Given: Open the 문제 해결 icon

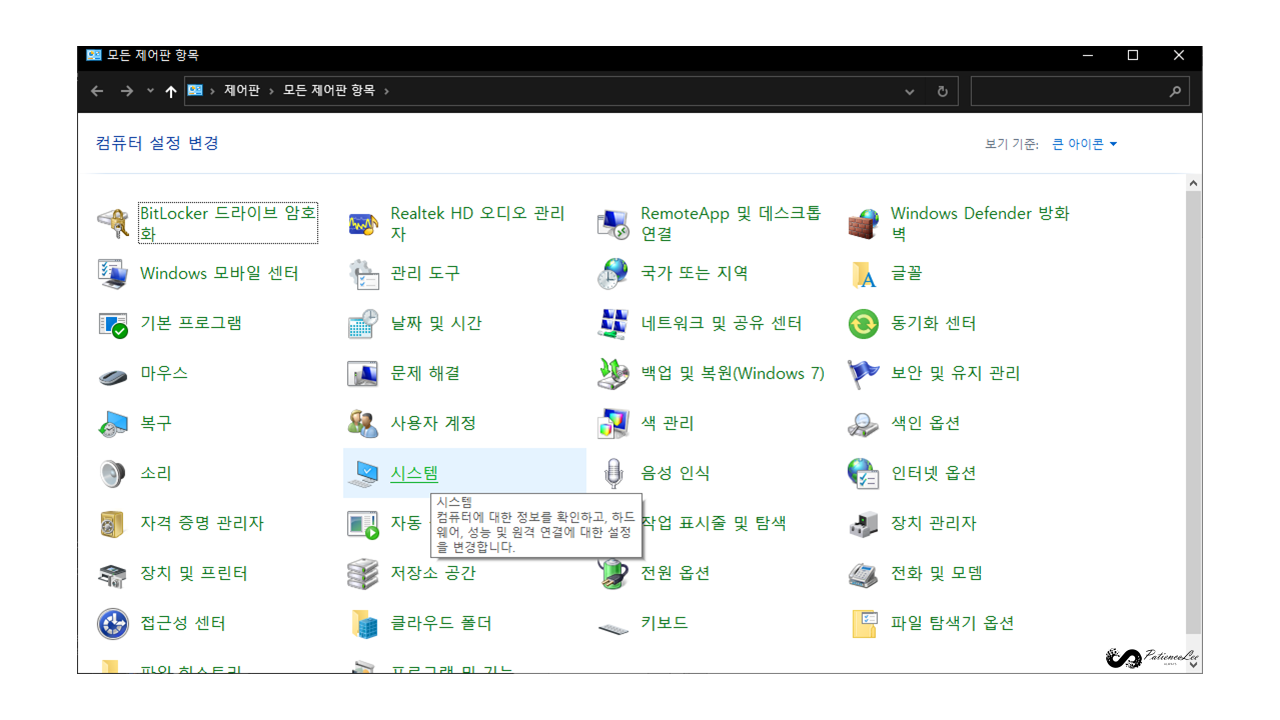Looking at the screenshot, I should tap(363, 374).
